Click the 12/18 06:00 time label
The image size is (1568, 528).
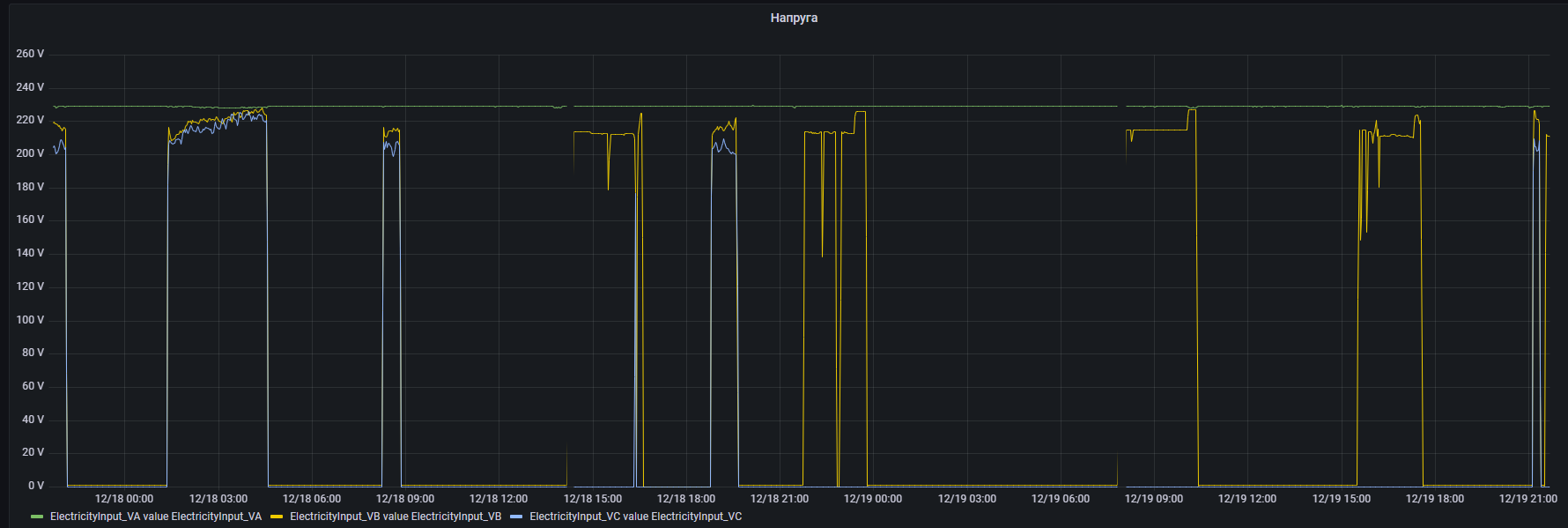click(312, 499)
